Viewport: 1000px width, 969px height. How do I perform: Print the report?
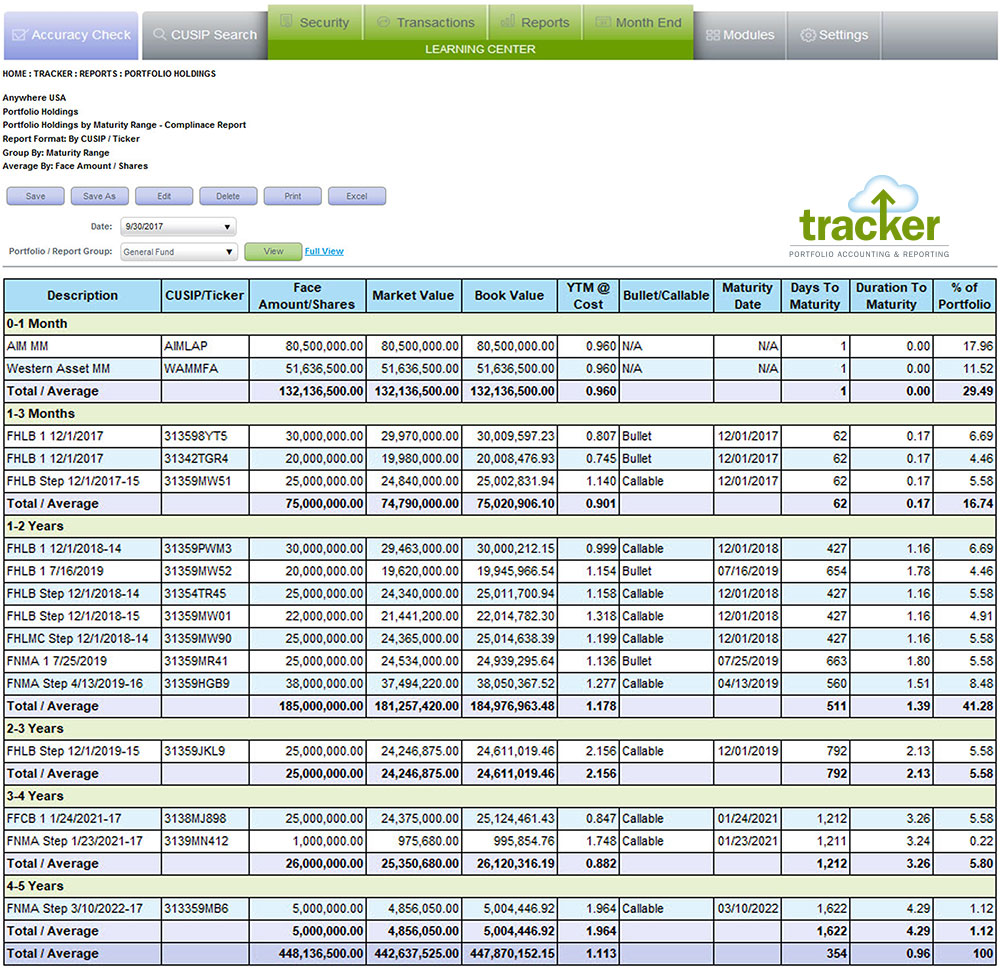click(292, 196)
